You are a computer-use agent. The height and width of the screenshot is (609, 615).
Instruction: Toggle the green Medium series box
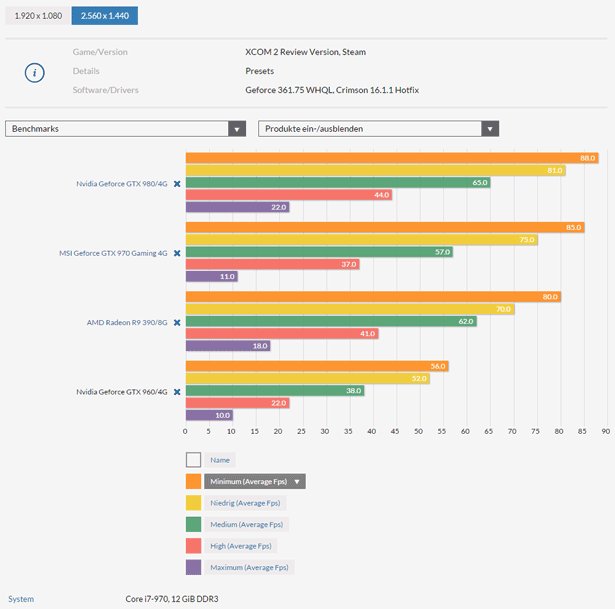coord(193,524)
